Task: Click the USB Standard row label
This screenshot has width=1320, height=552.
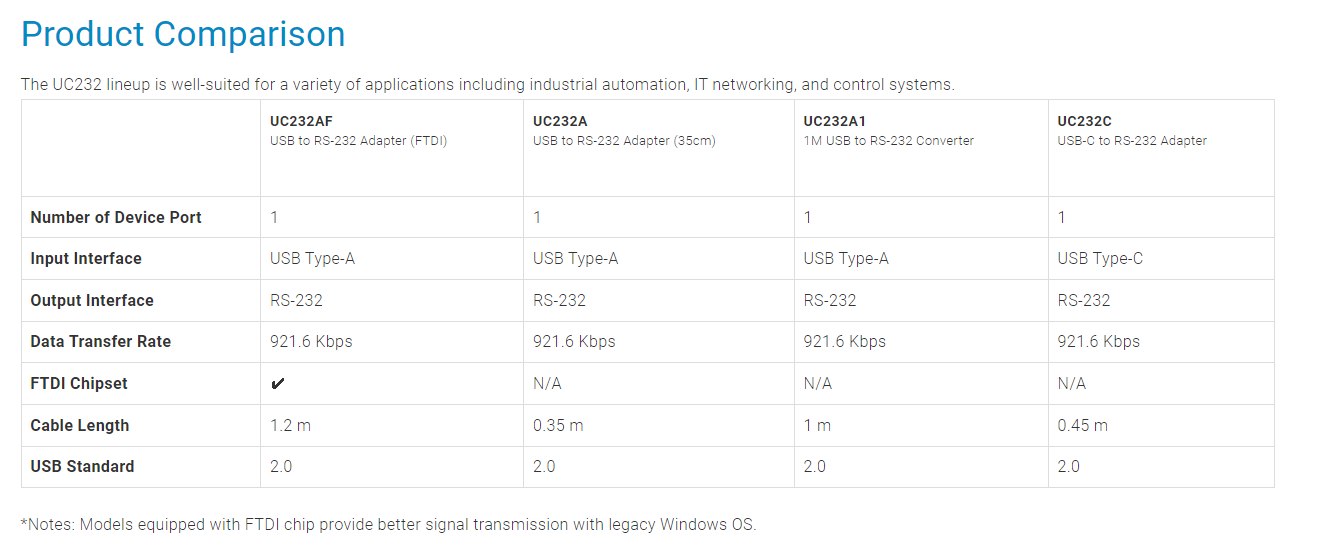Action: point(82,466)
